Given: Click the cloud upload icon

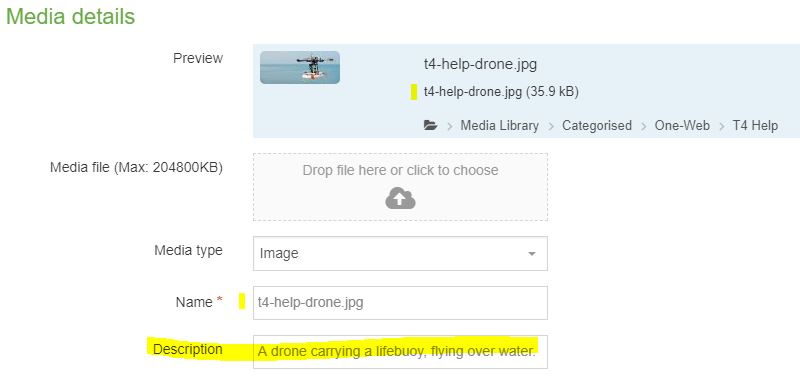Looking at the screenshot, I should click(401, 198).
